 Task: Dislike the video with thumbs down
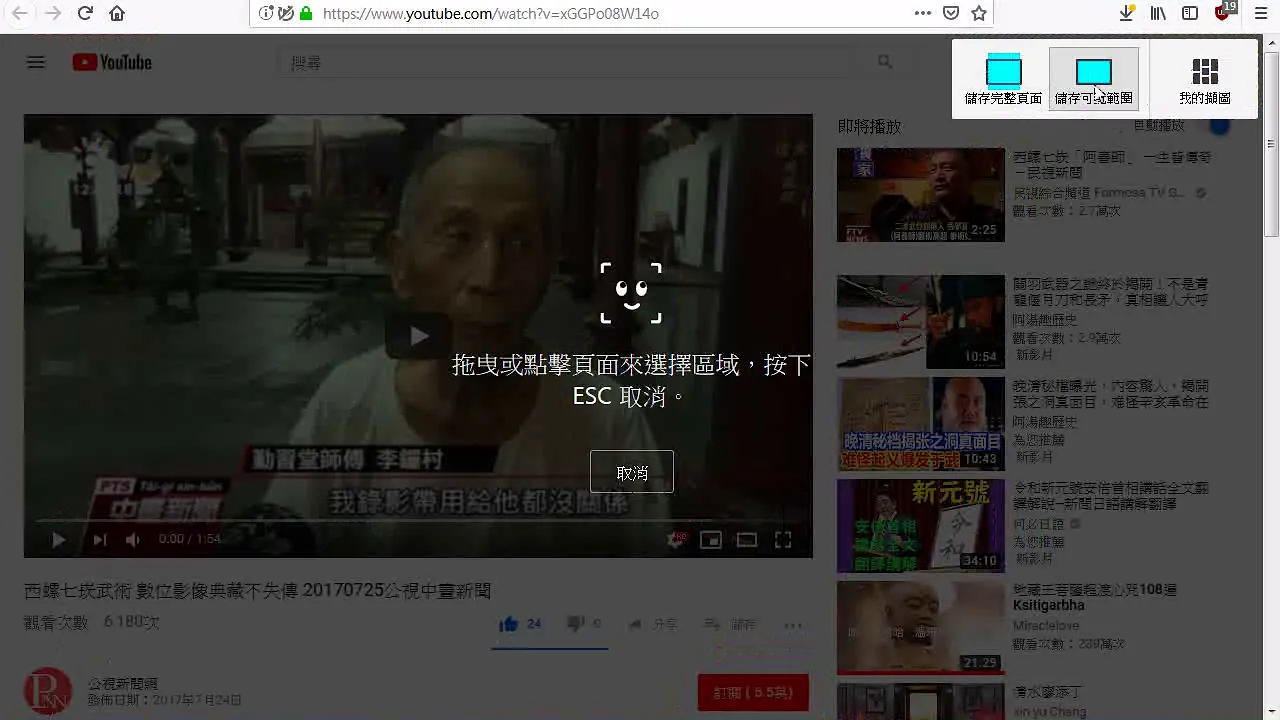[x=584, y=624]
